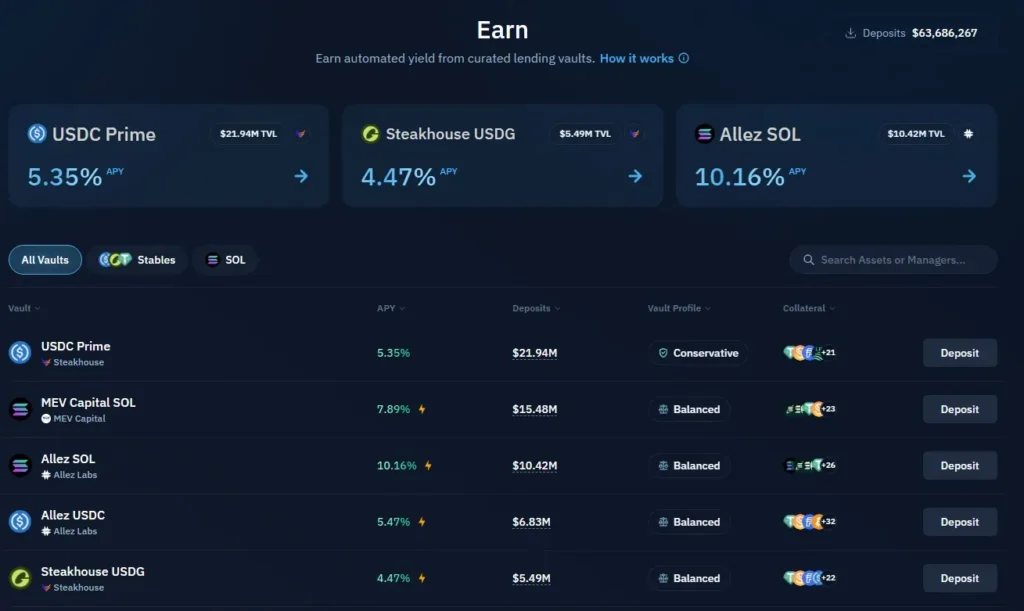The image size is (1024, 611).
Task: Click the Conservative profile badge
Action: 698,352
